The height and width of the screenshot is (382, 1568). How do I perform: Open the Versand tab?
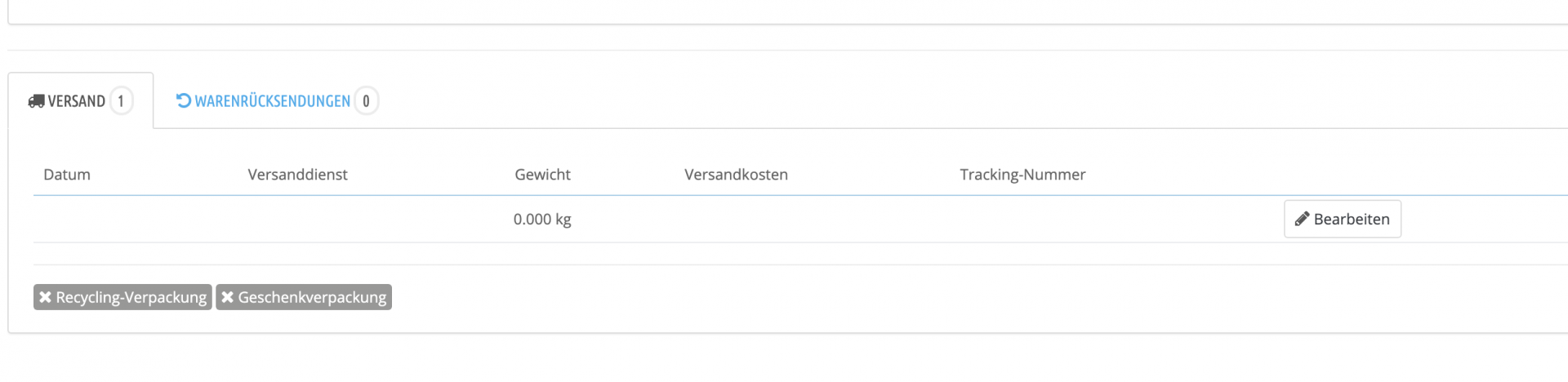81,100
